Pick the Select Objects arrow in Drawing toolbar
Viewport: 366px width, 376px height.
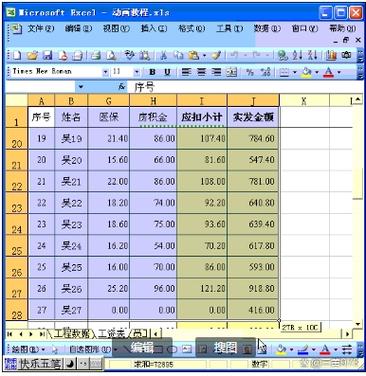click(55, 350)
